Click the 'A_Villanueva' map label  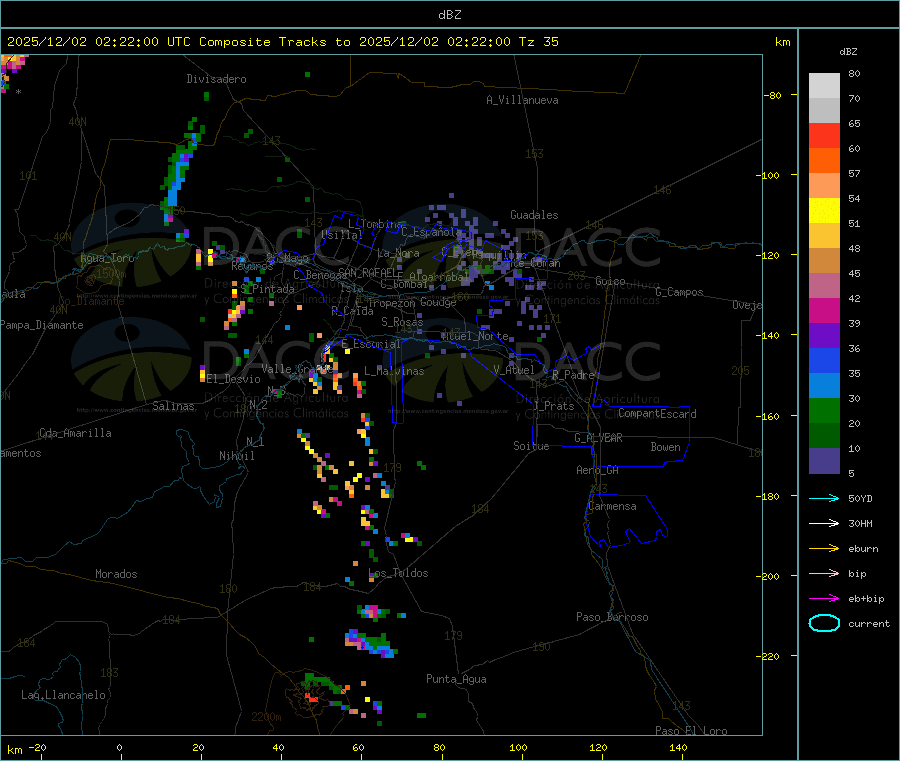(x=522, y=100)
